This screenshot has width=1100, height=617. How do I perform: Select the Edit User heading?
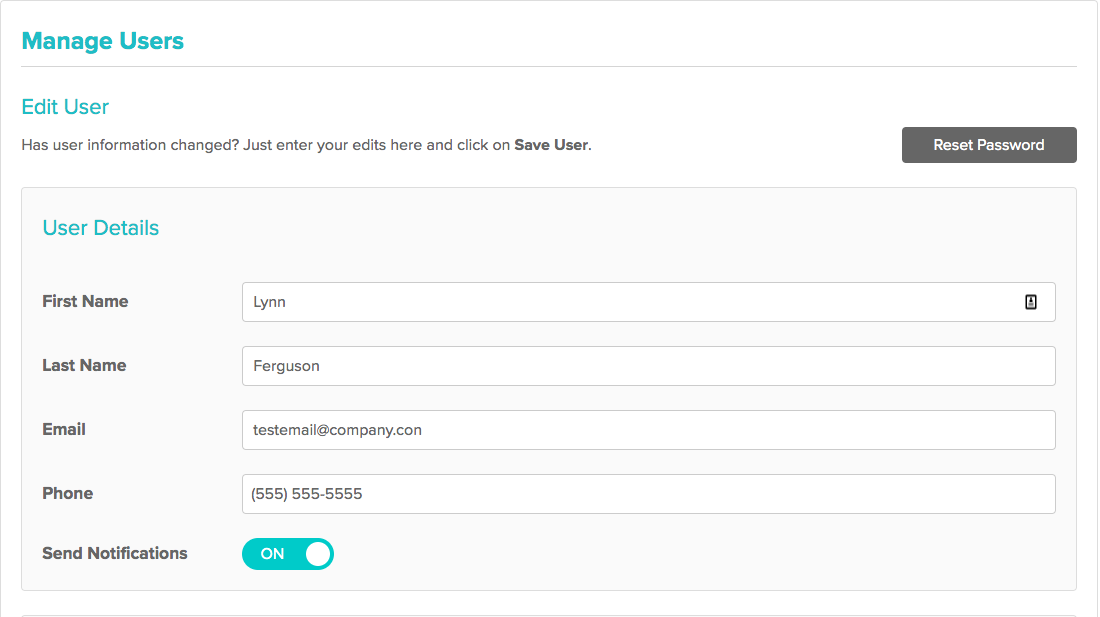pyautogui.click(x=64, y=106)
